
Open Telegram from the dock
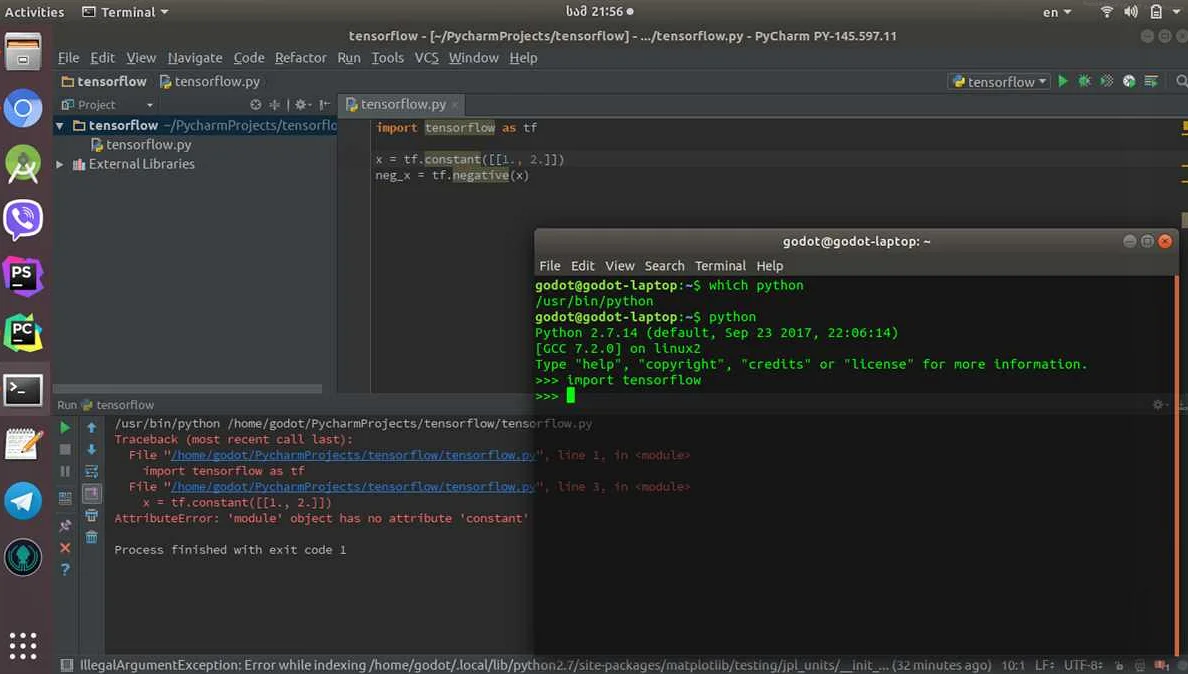coord(23,501)
